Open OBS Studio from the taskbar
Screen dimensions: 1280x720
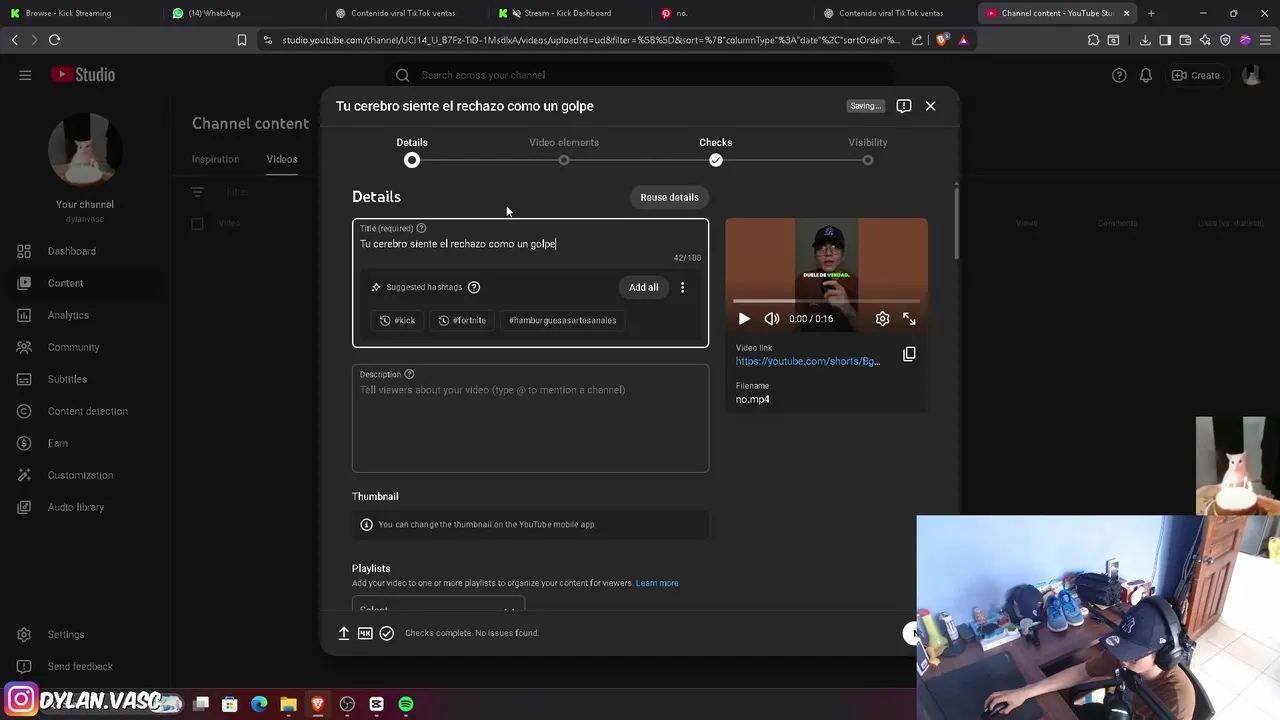[347, 704]
